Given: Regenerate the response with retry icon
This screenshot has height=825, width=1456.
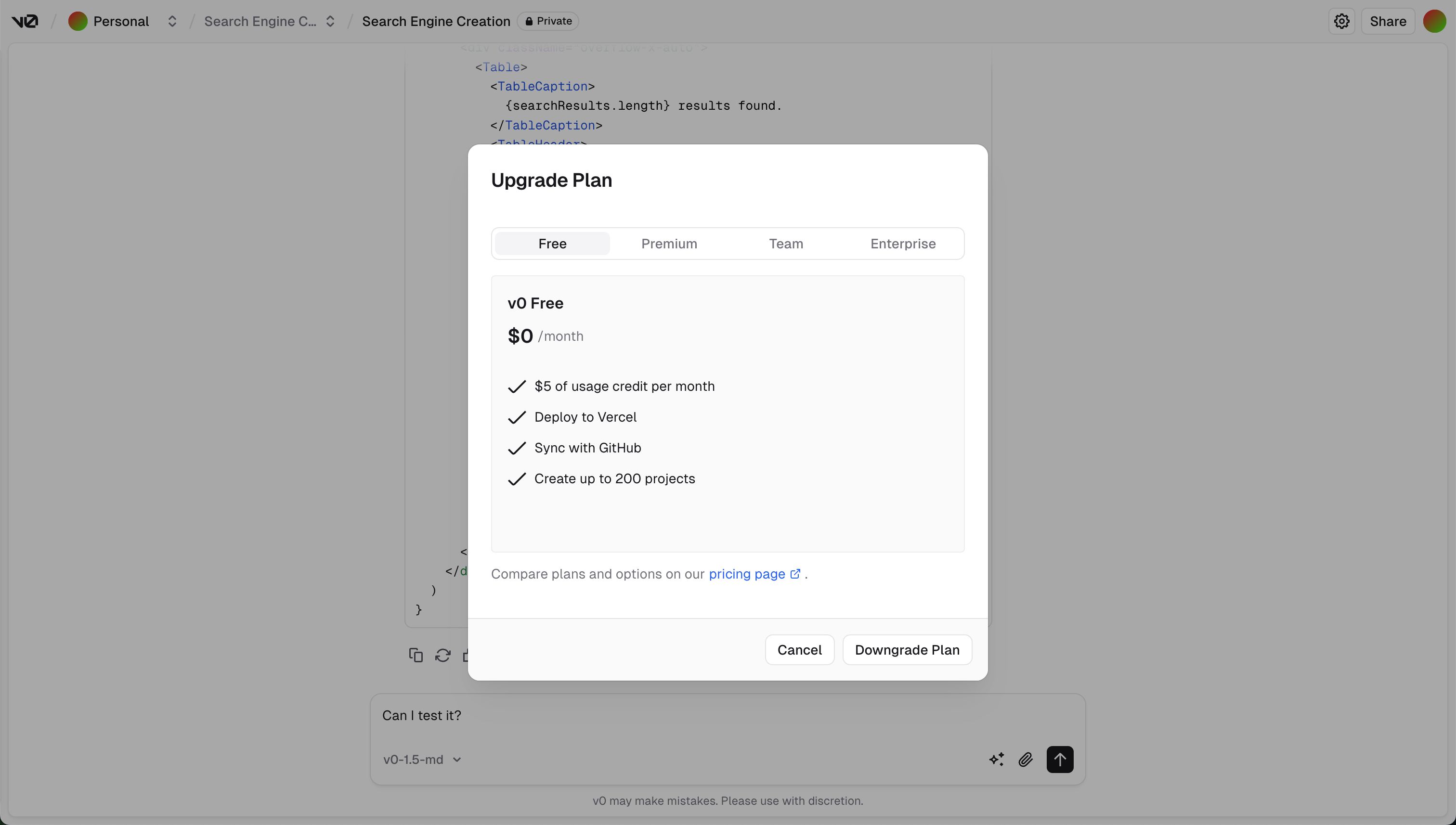Looking at the screenshot, I should [x=442, y=655].
